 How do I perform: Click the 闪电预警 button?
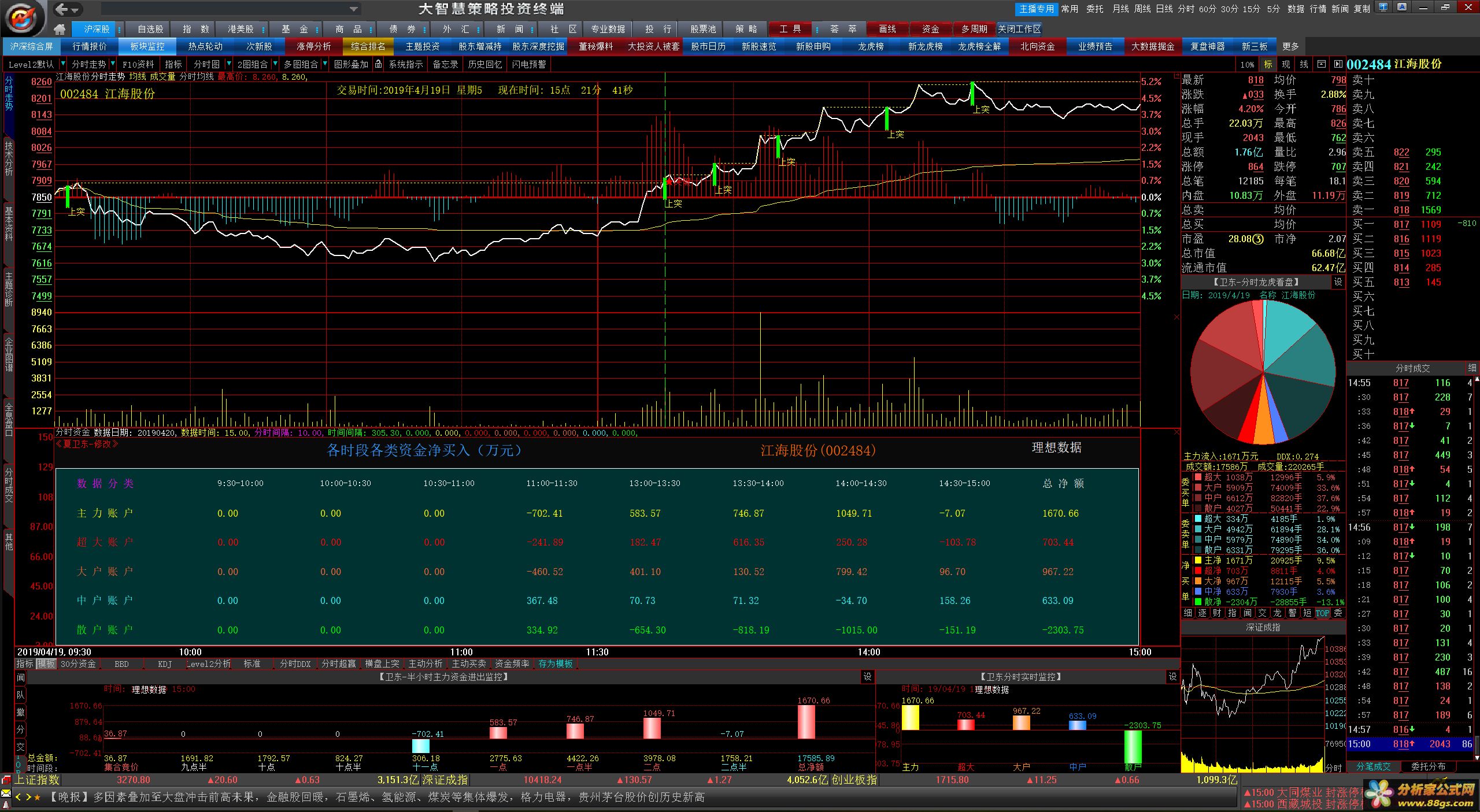pos(528,64)
